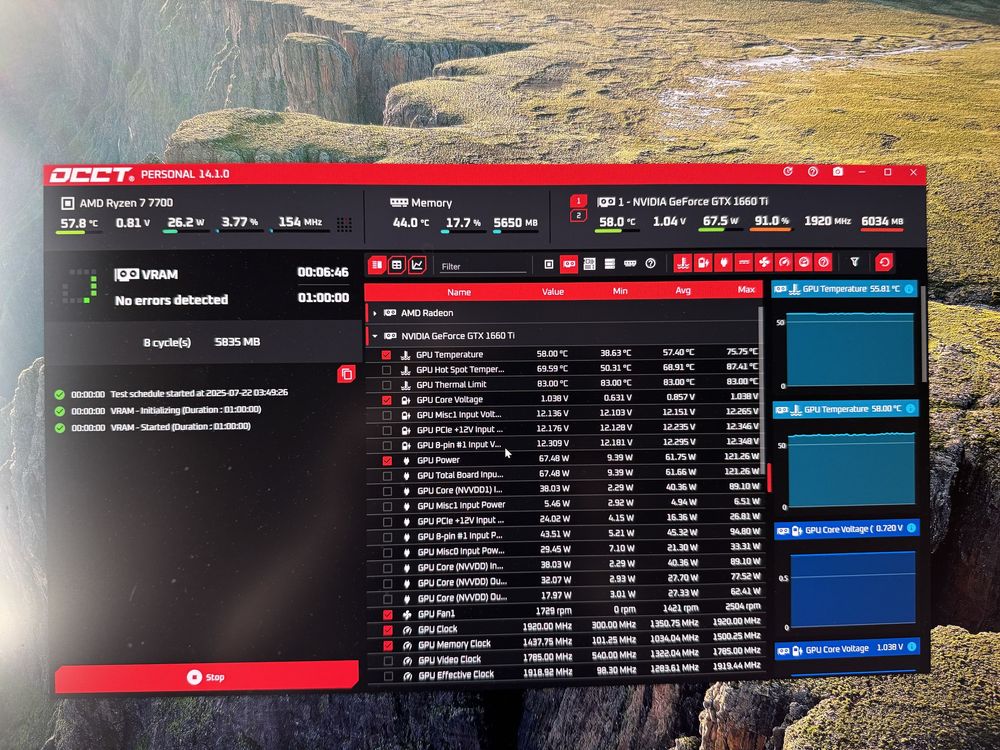Uncheck GPU Clock sensor
The width and height of the screenshot is (1000, 750).
click(x=388, y=630)
